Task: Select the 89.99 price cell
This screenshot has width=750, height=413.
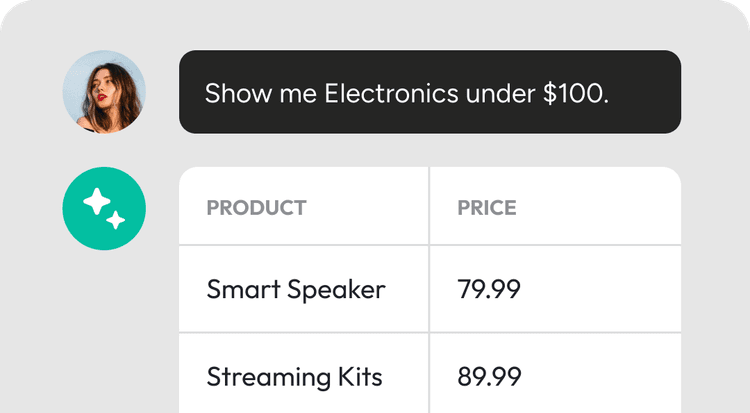Action: [555, 374]
